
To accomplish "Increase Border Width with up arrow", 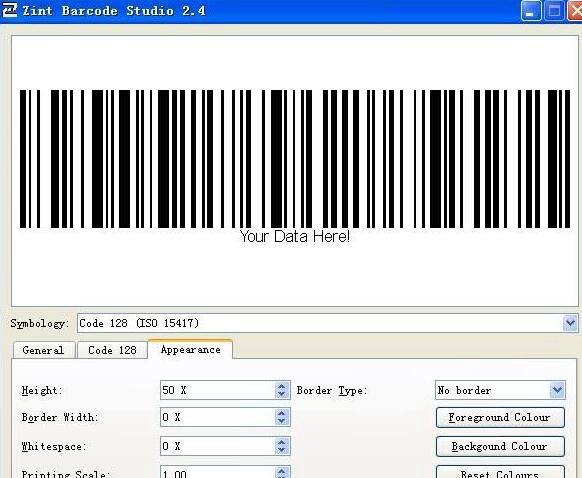I will pos(282,413).
